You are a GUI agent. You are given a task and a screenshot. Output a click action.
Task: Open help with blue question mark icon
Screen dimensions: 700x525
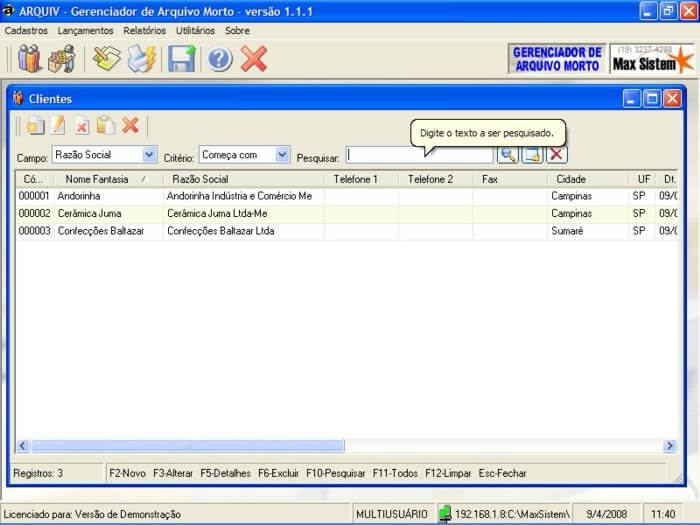point(219,59)
